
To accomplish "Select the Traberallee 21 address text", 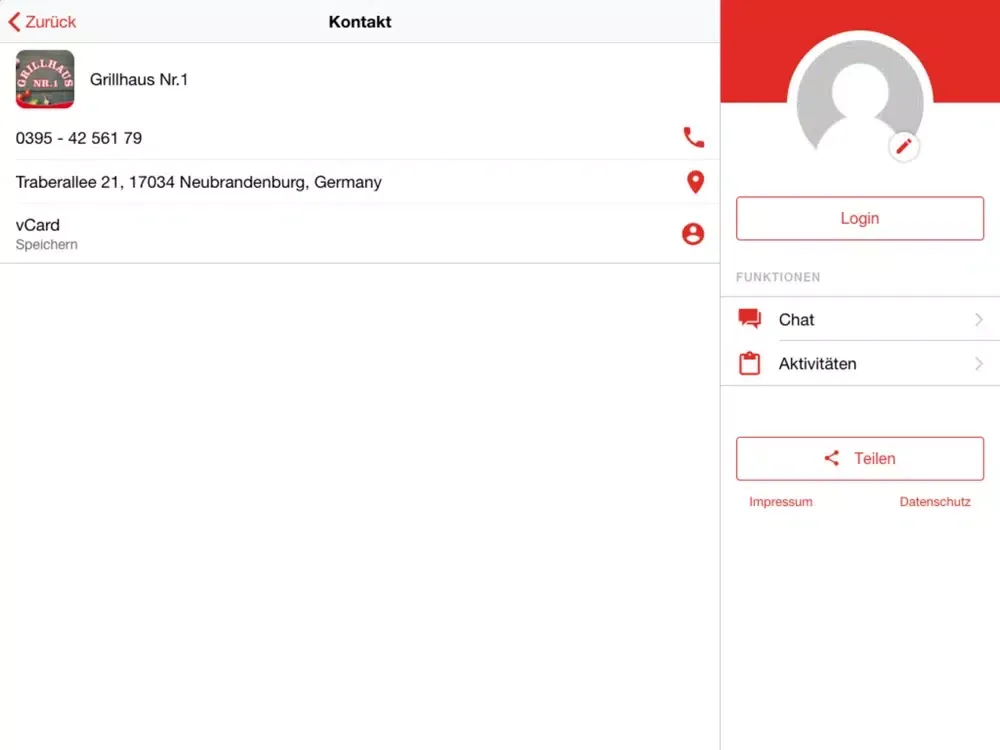I will (198, 182).
